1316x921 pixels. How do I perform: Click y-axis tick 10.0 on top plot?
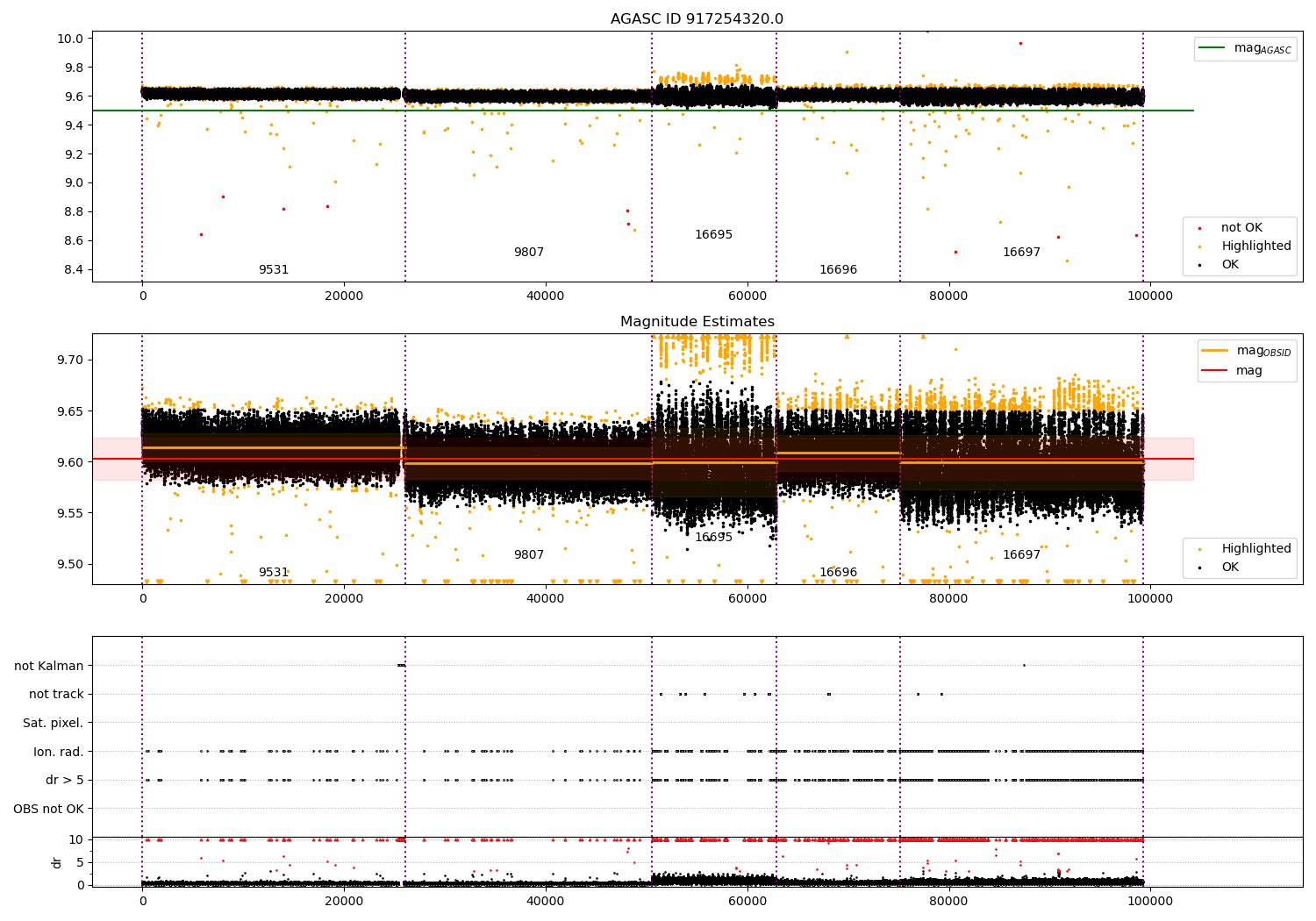[x=71, y=39]
